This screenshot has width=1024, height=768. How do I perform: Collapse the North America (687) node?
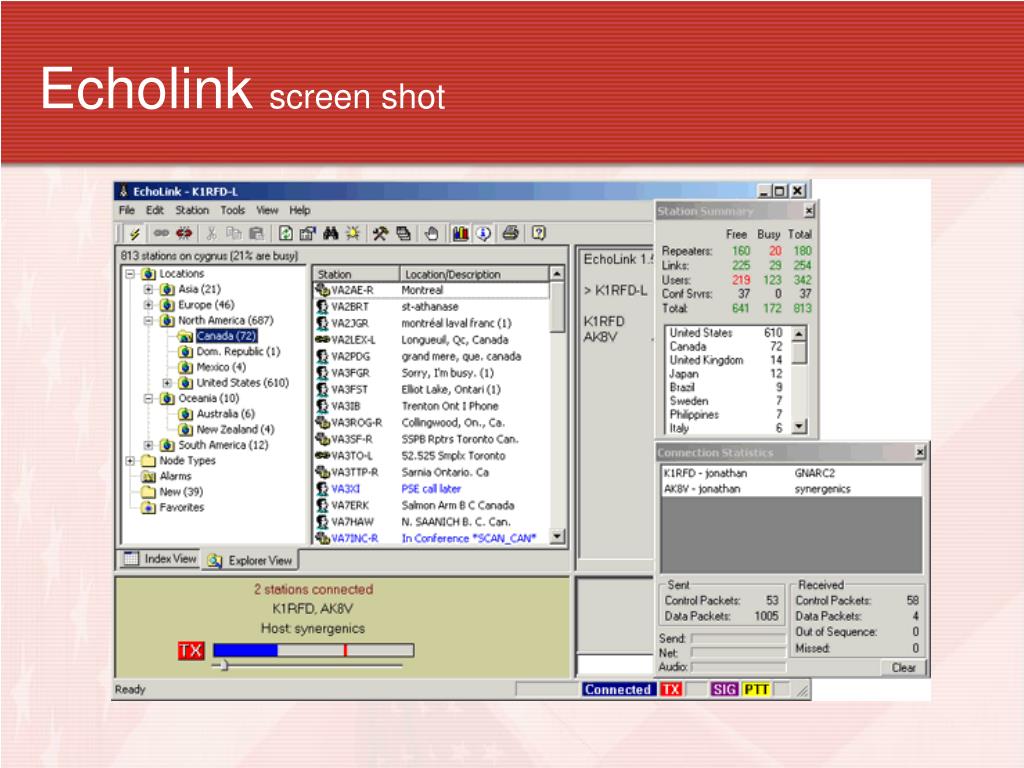coord(148,321)
